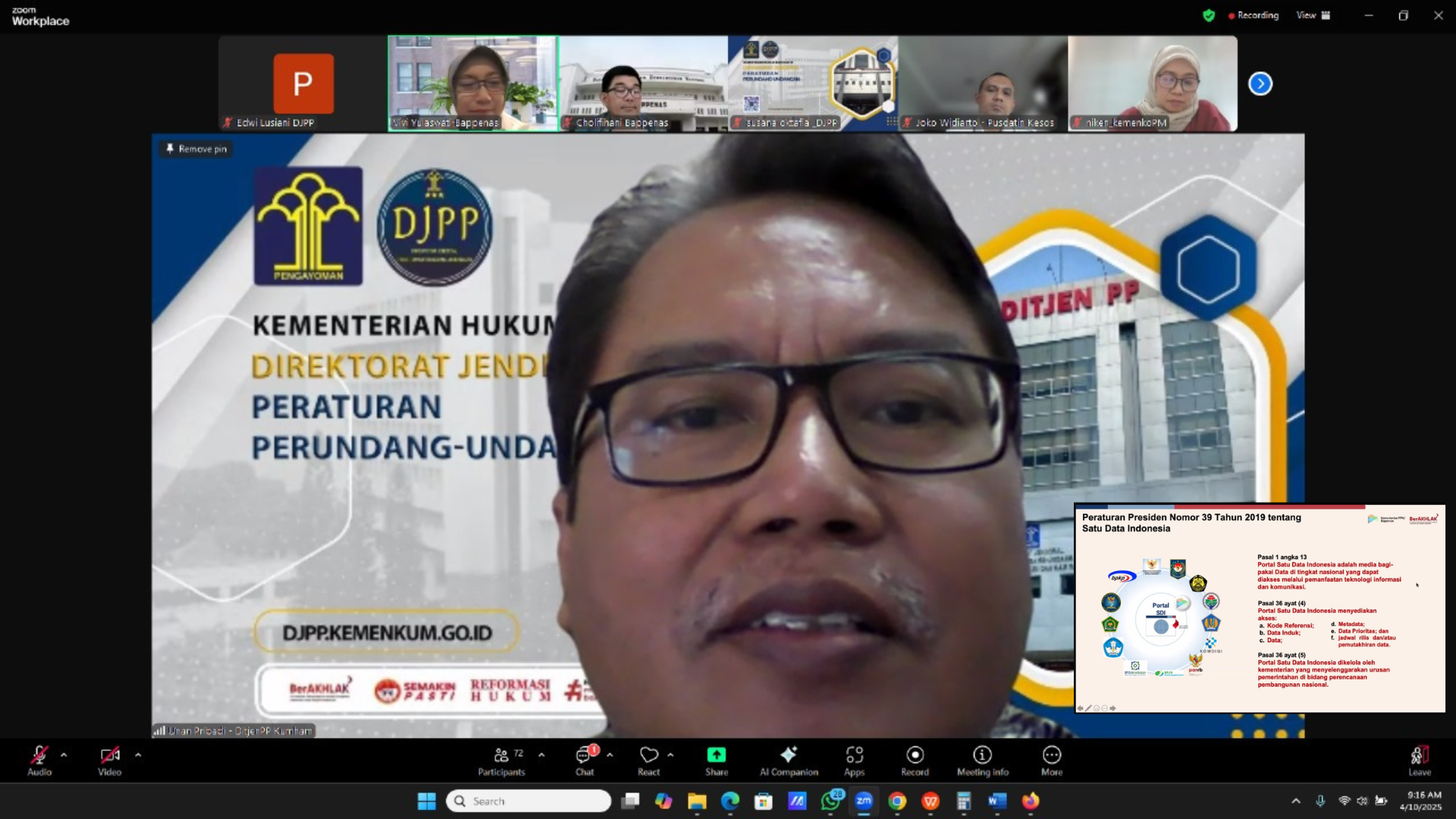The image size is (1456, 819).
Task: Expand the Participants options arrow
Action: (x=541, y=755)
